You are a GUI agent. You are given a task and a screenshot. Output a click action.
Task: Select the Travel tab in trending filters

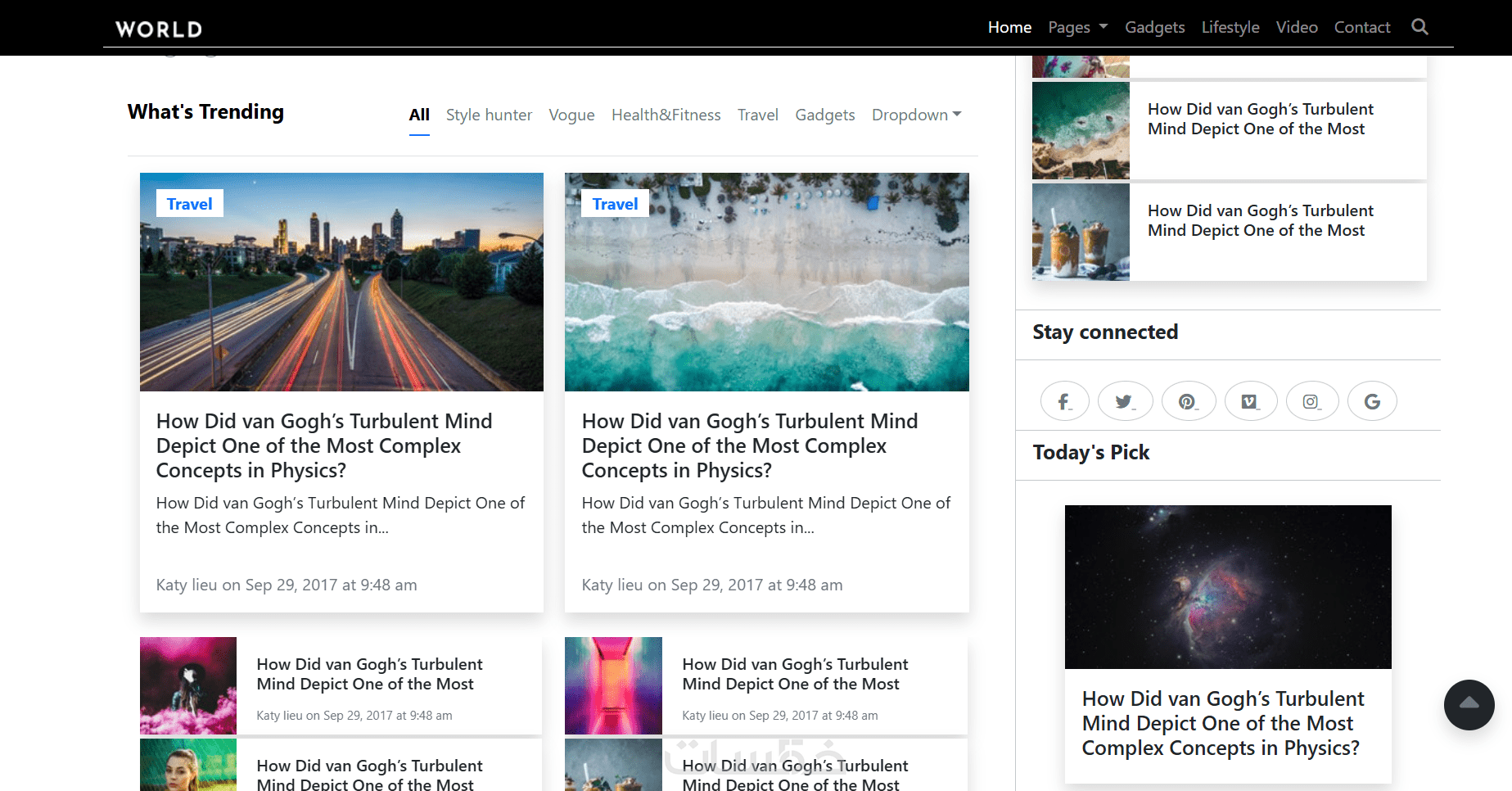click(x=758, y=115)
